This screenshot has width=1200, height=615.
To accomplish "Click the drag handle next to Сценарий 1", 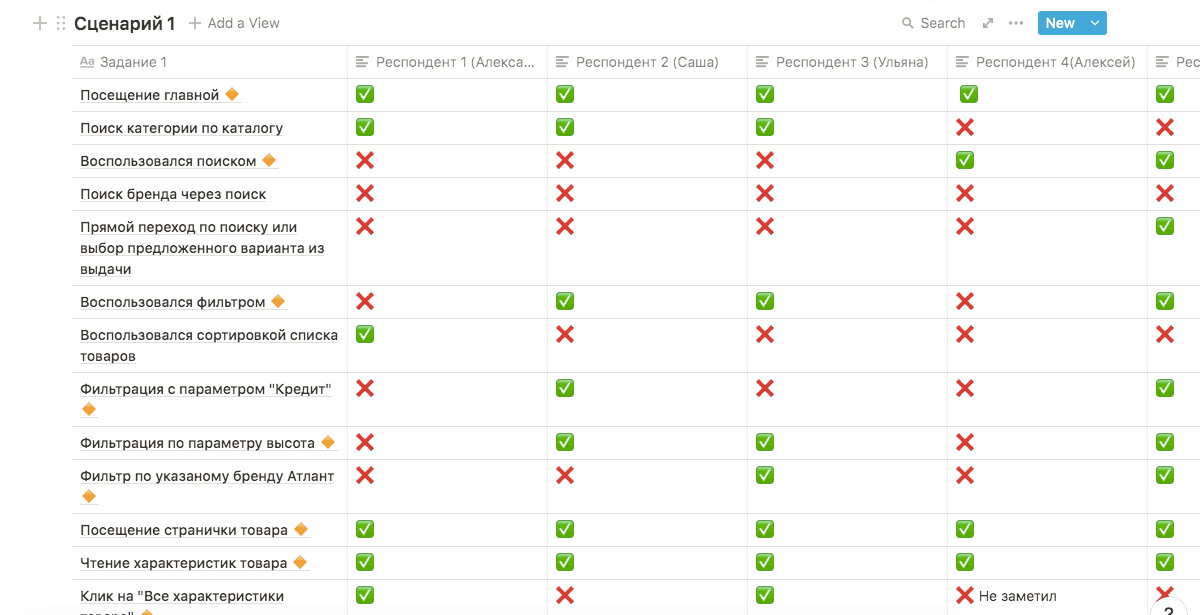I will point(61,23).
